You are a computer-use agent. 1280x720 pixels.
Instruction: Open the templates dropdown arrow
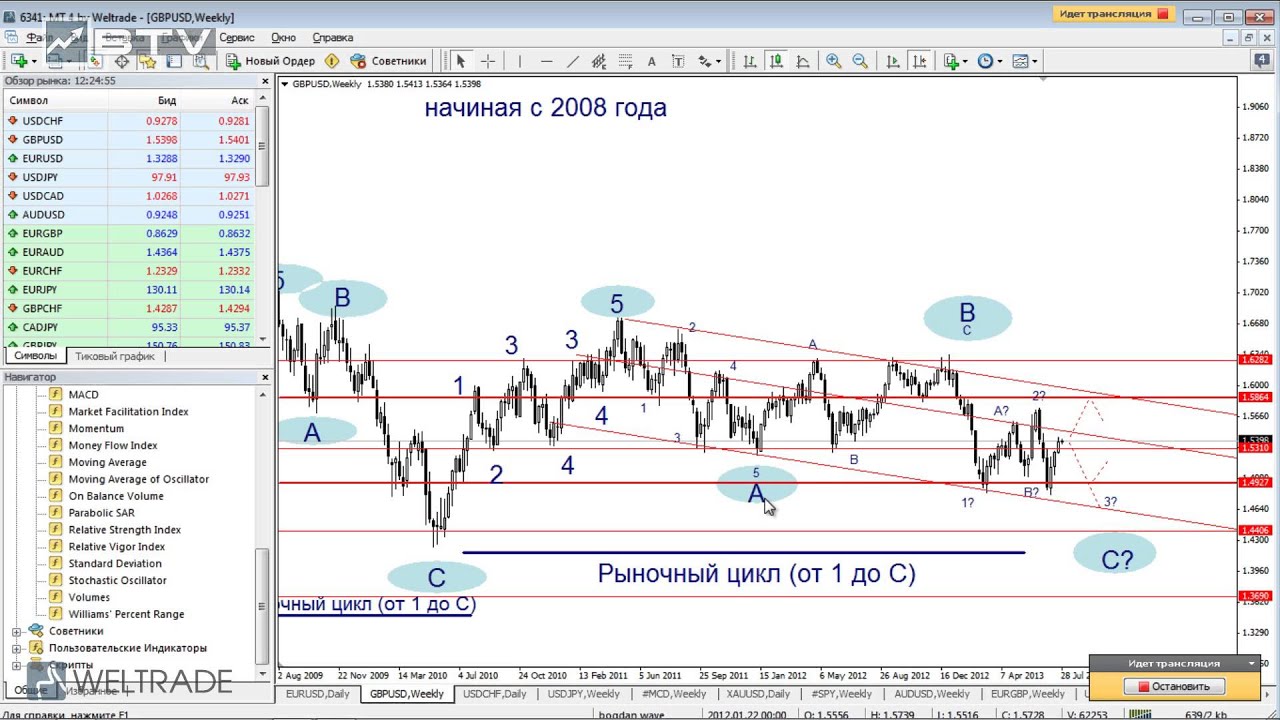(1035, 61)
